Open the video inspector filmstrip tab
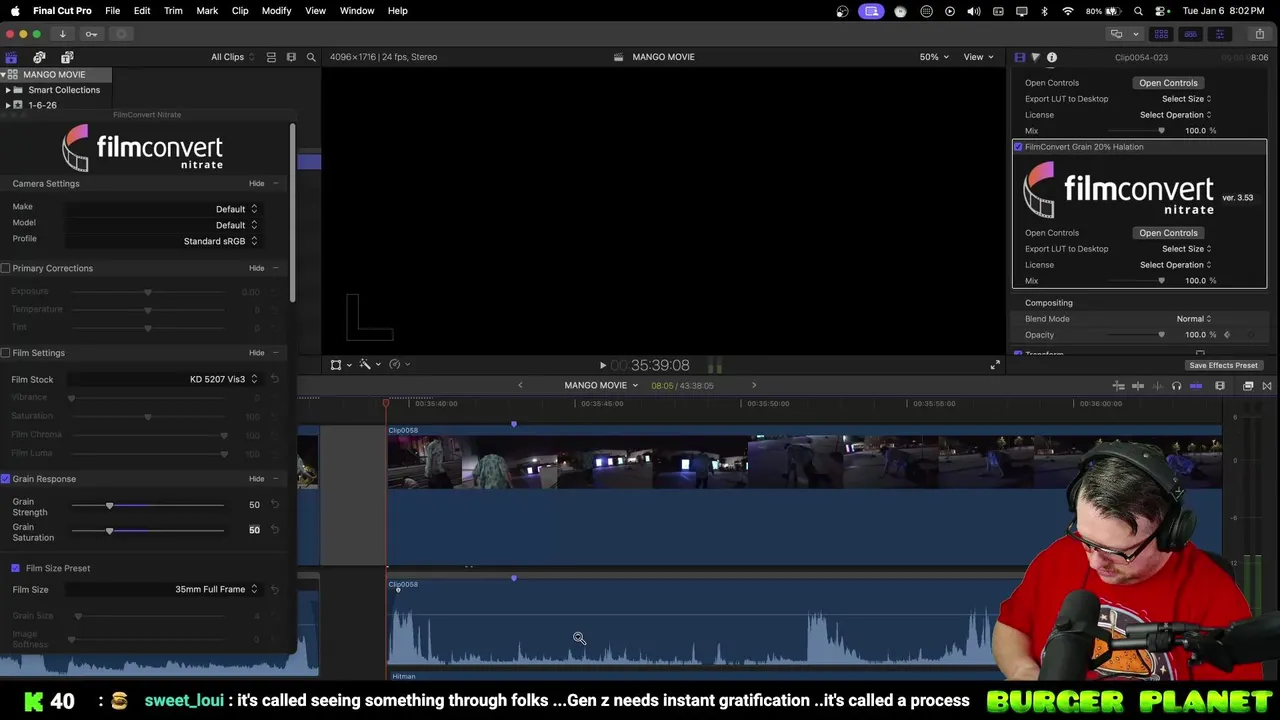The width and height of the screenshot is (1280, 720). 1020,57
